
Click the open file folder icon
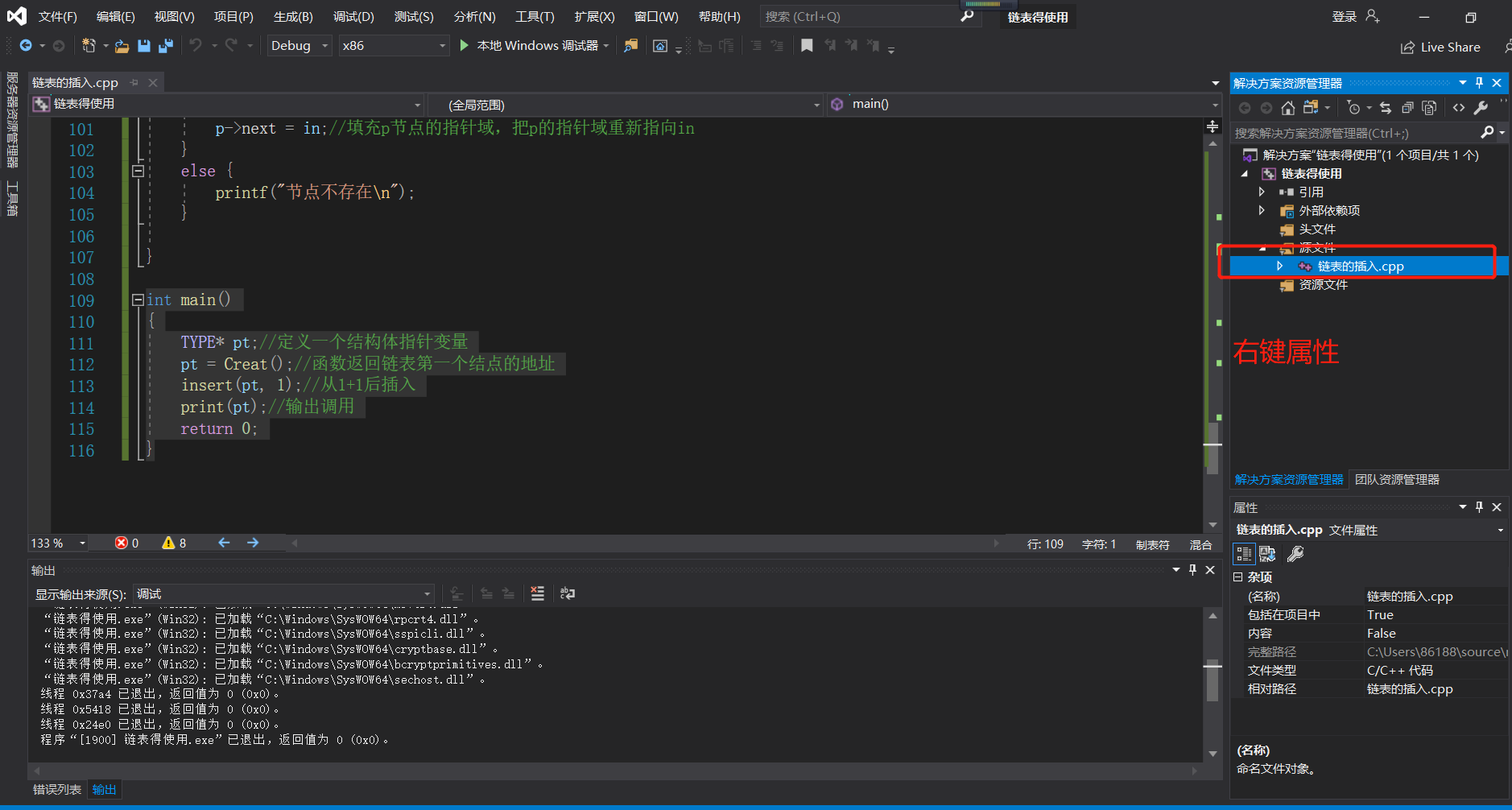click(x=122, y=46)
